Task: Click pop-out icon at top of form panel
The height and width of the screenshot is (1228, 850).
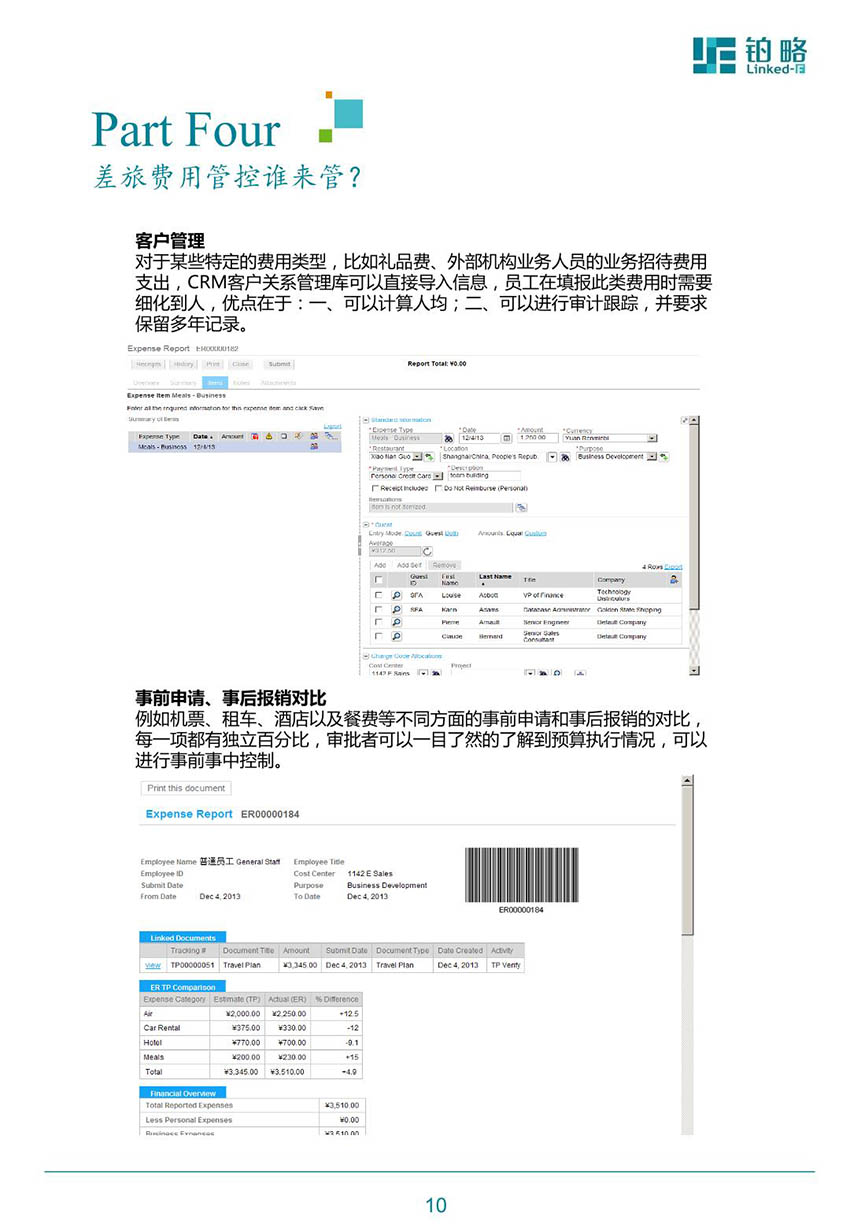Action: (684, 421)
